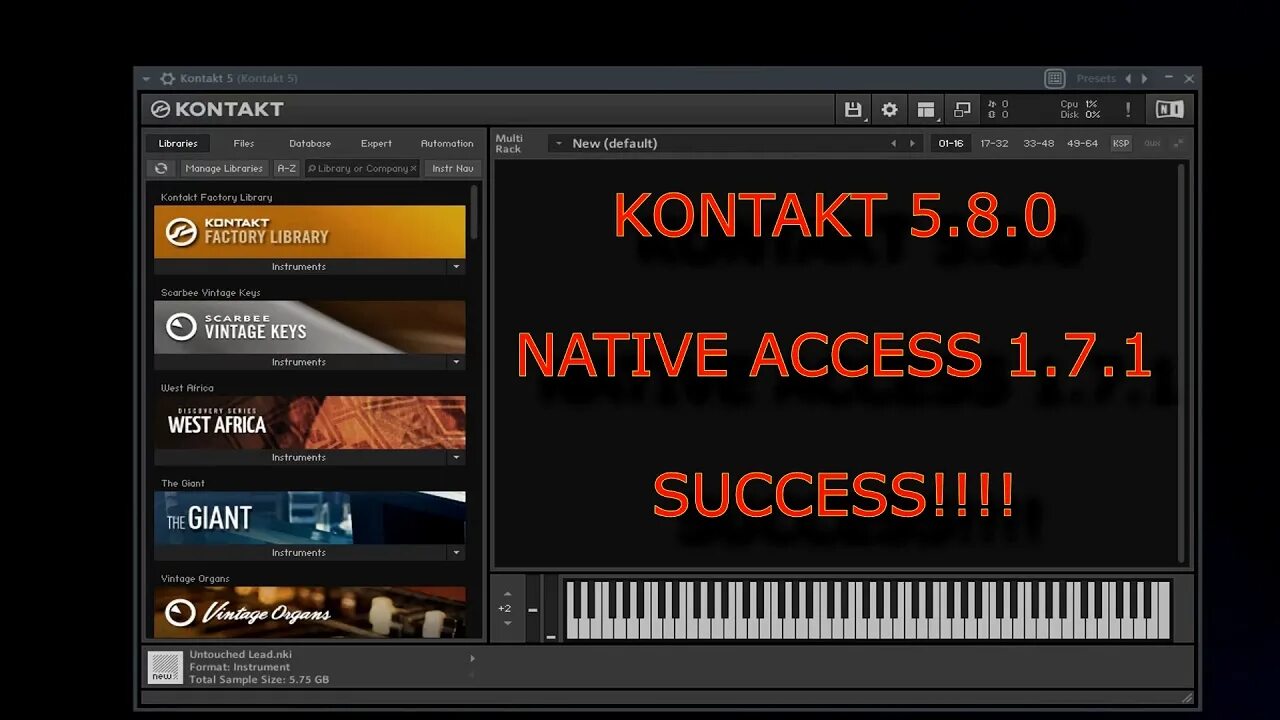1280x720 pixels.
Task: Click the Cpu usage readout
Action: click(1080, 104)
